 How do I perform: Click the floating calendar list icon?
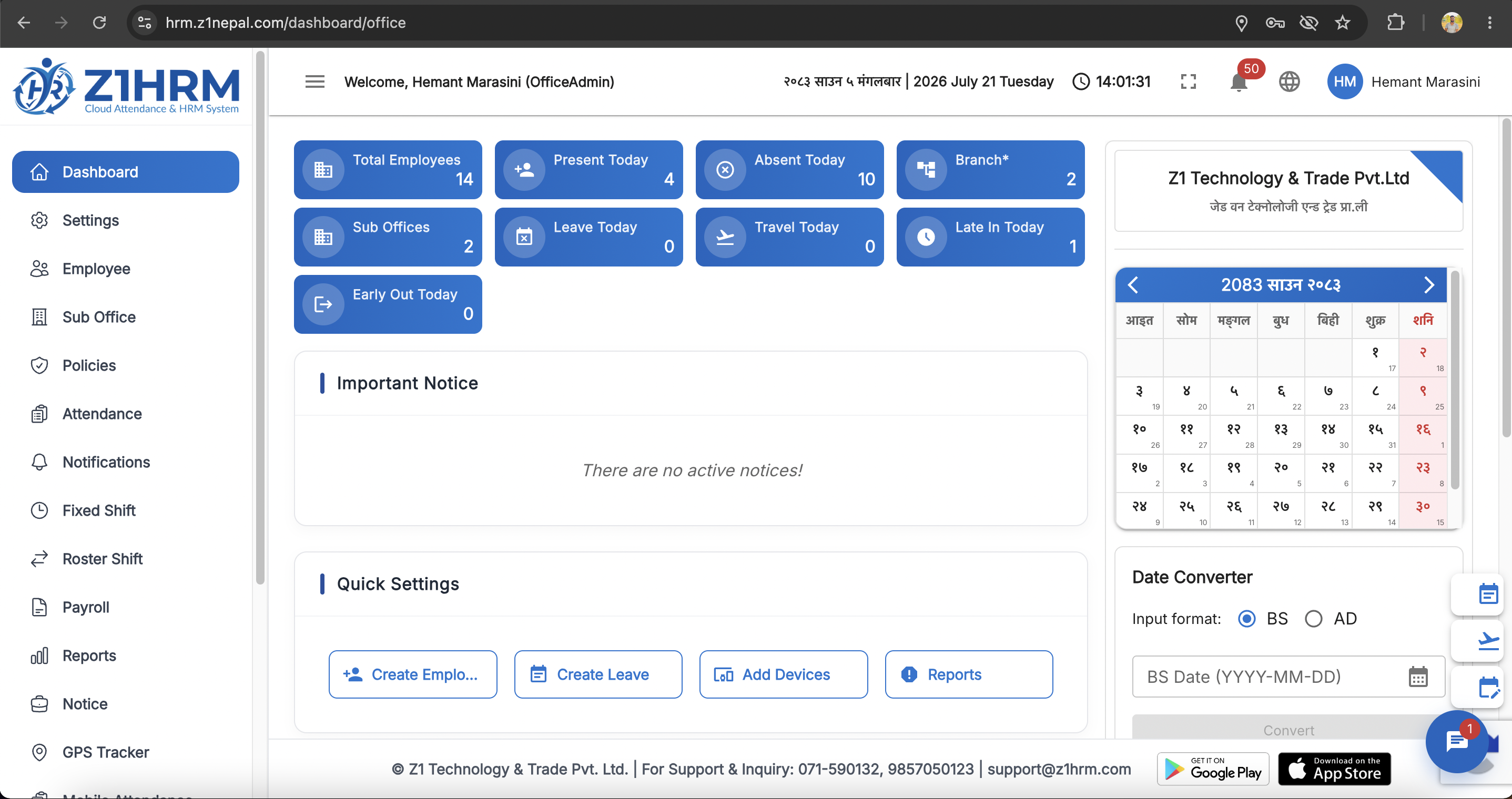pos(1488,595)
